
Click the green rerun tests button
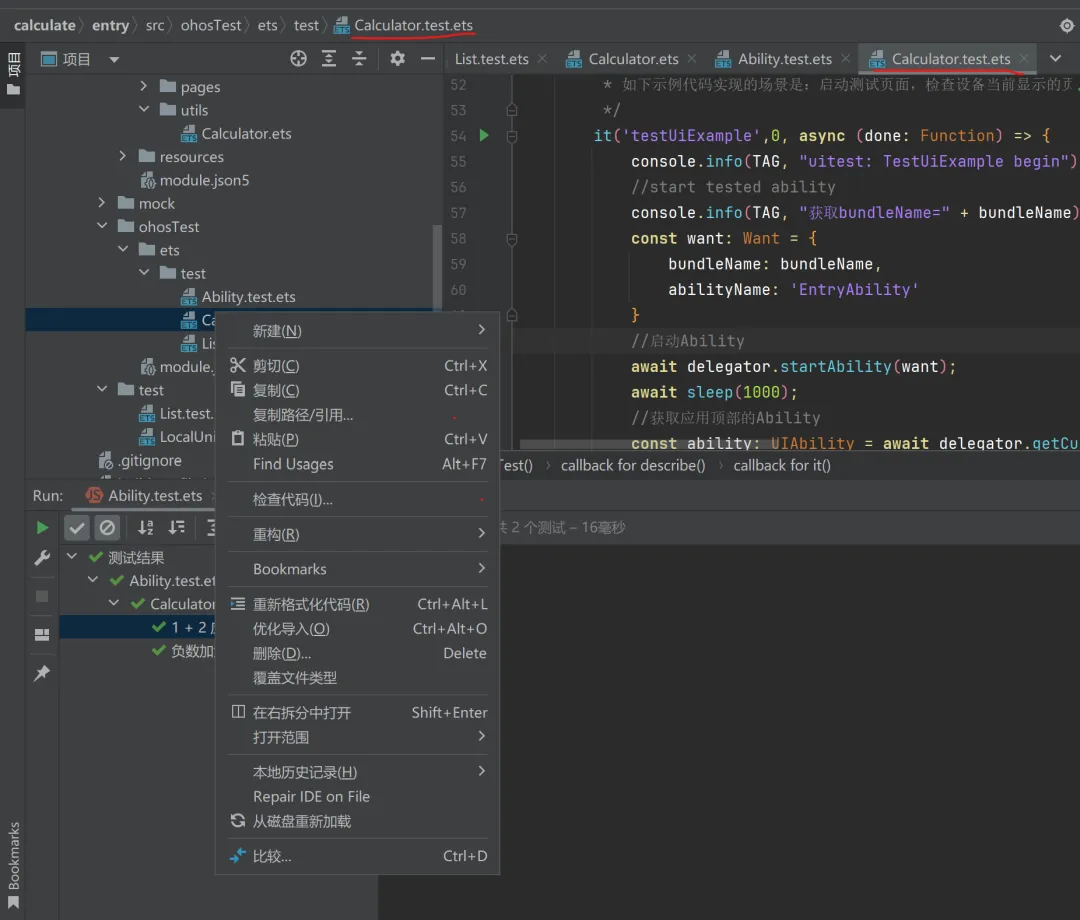(x=42, y=527)
